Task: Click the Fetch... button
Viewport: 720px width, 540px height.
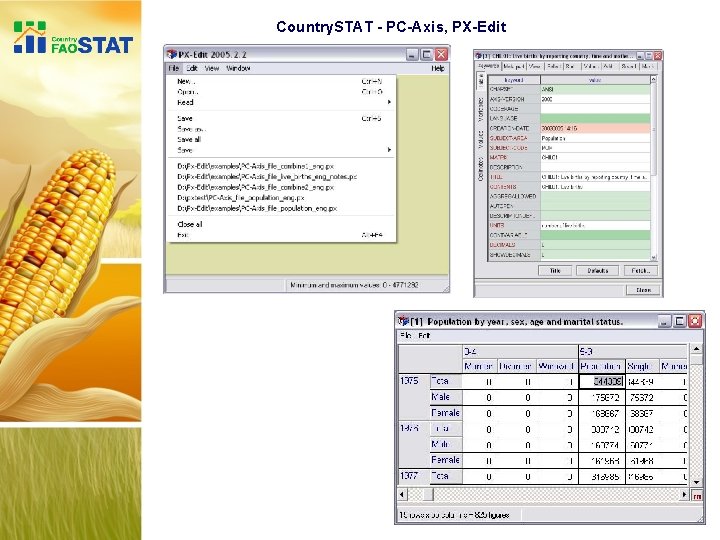Action: click(641, 270)
